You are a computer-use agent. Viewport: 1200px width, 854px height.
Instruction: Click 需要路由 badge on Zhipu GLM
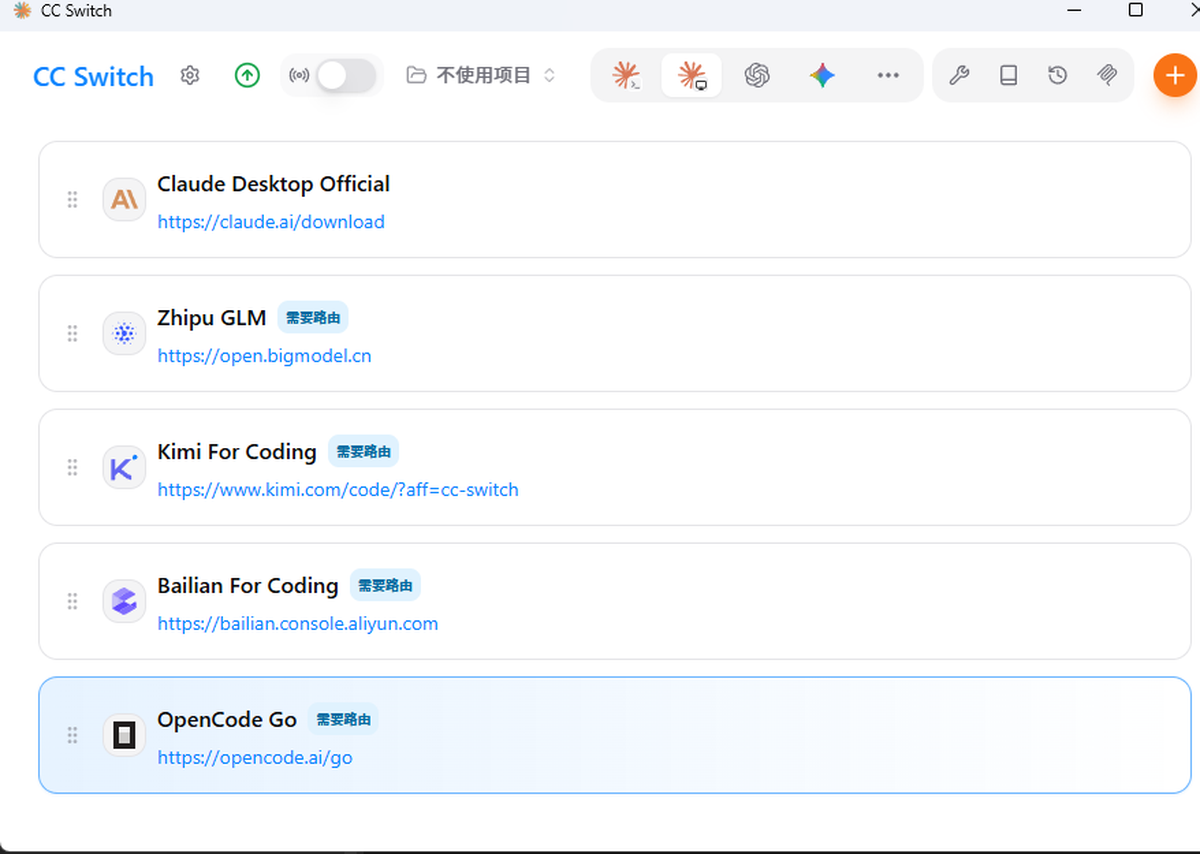(313, 318)
